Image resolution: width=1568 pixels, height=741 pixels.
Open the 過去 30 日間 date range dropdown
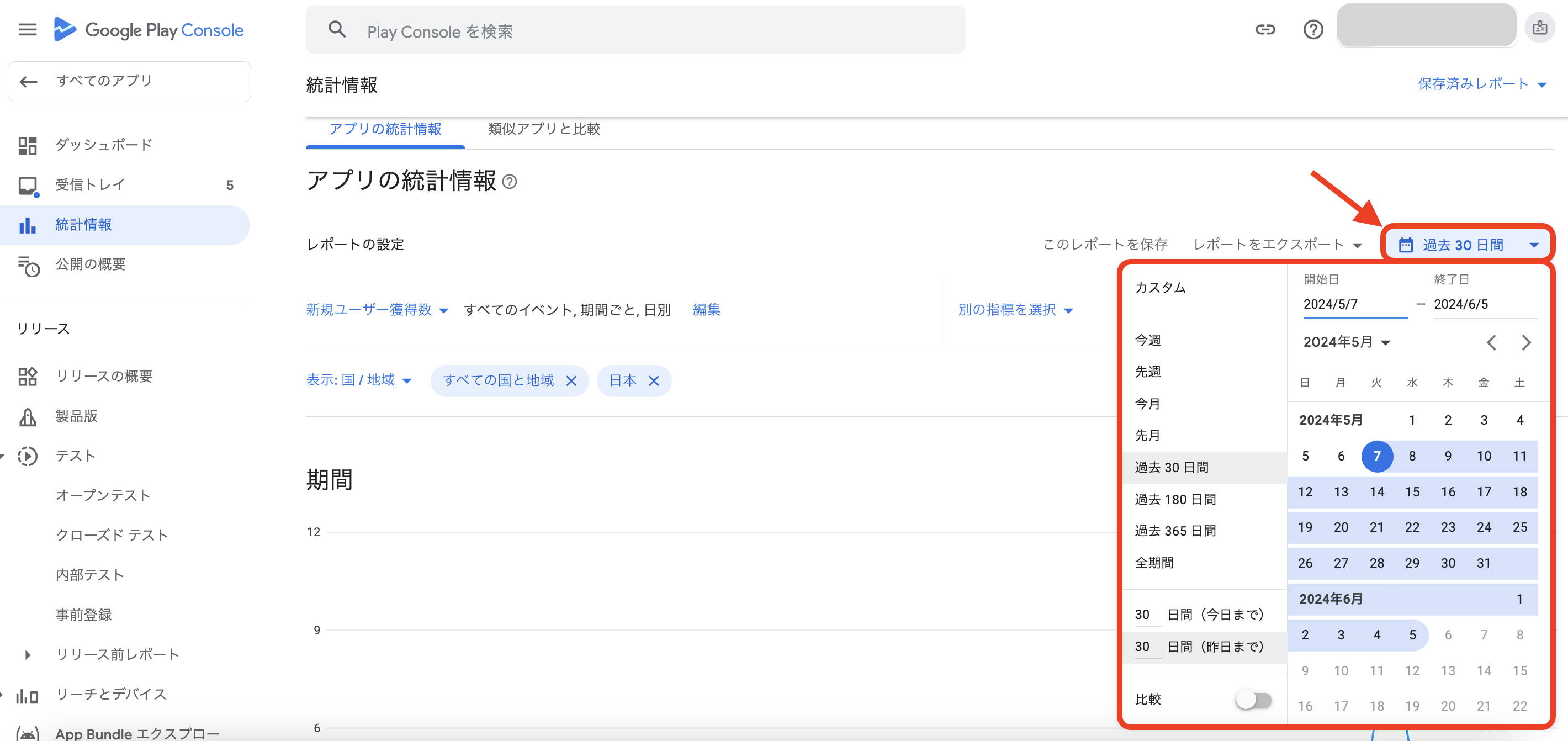coord(1468,245)
